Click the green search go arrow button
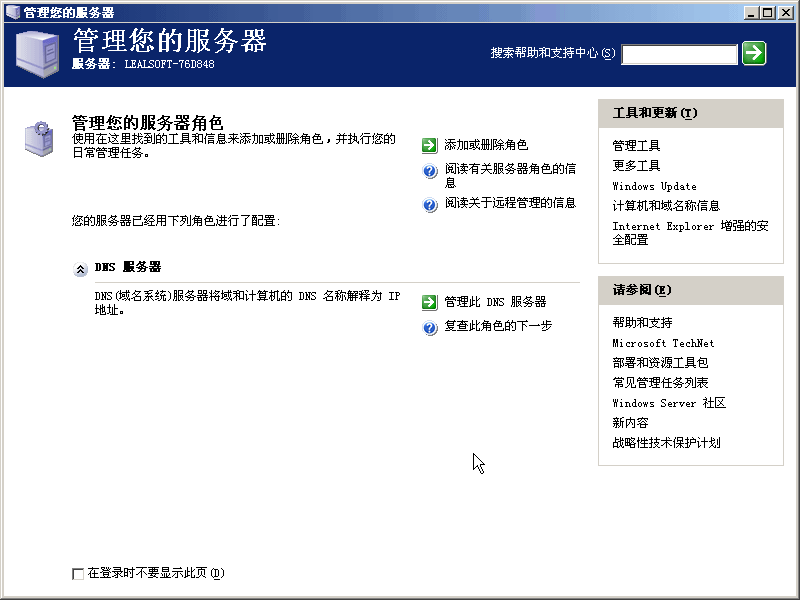800x600 pixels. point(754,53)
